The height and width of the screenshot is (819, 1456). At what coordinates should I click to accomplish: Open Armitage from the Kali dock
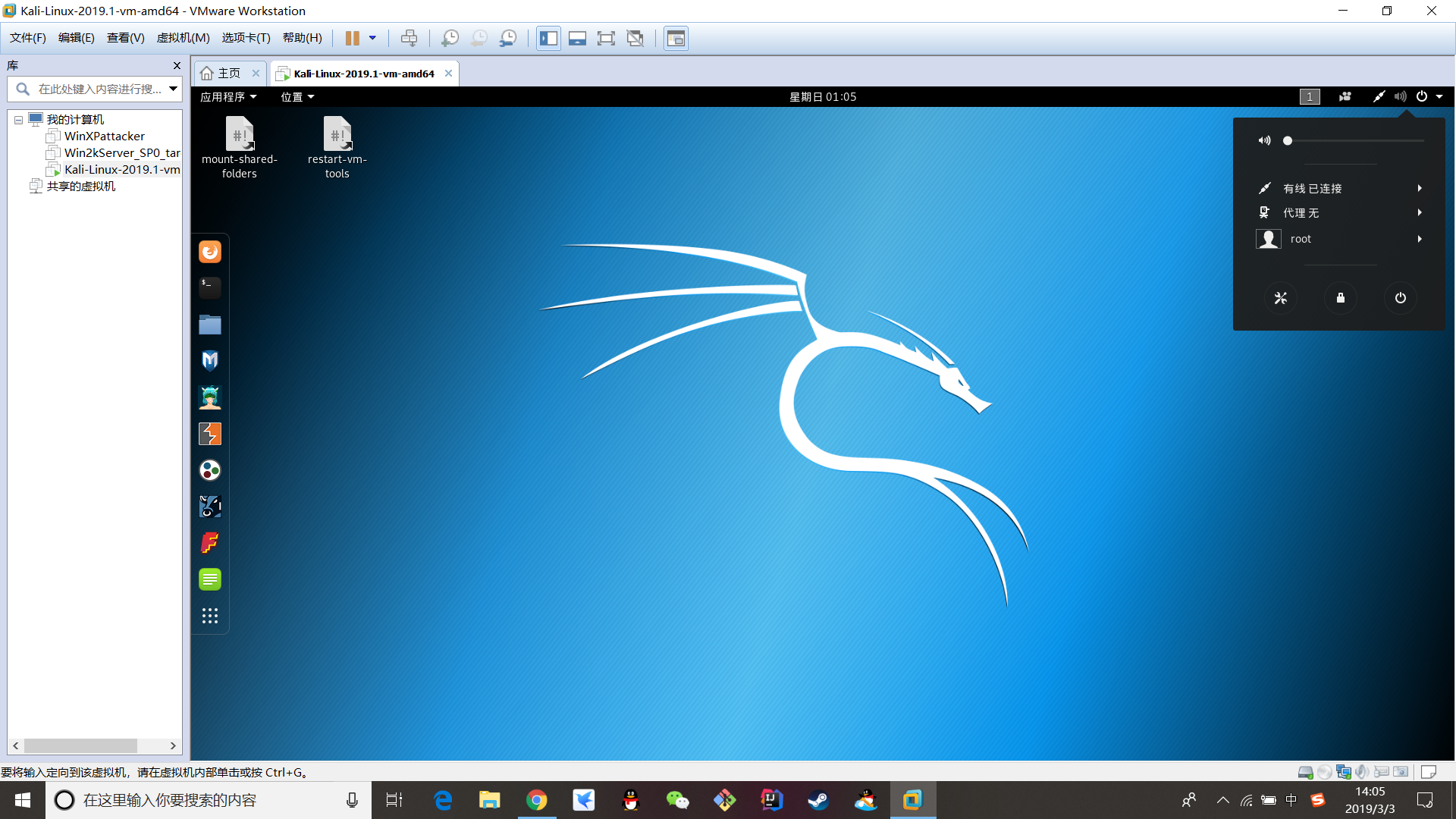tap(210, 397)
